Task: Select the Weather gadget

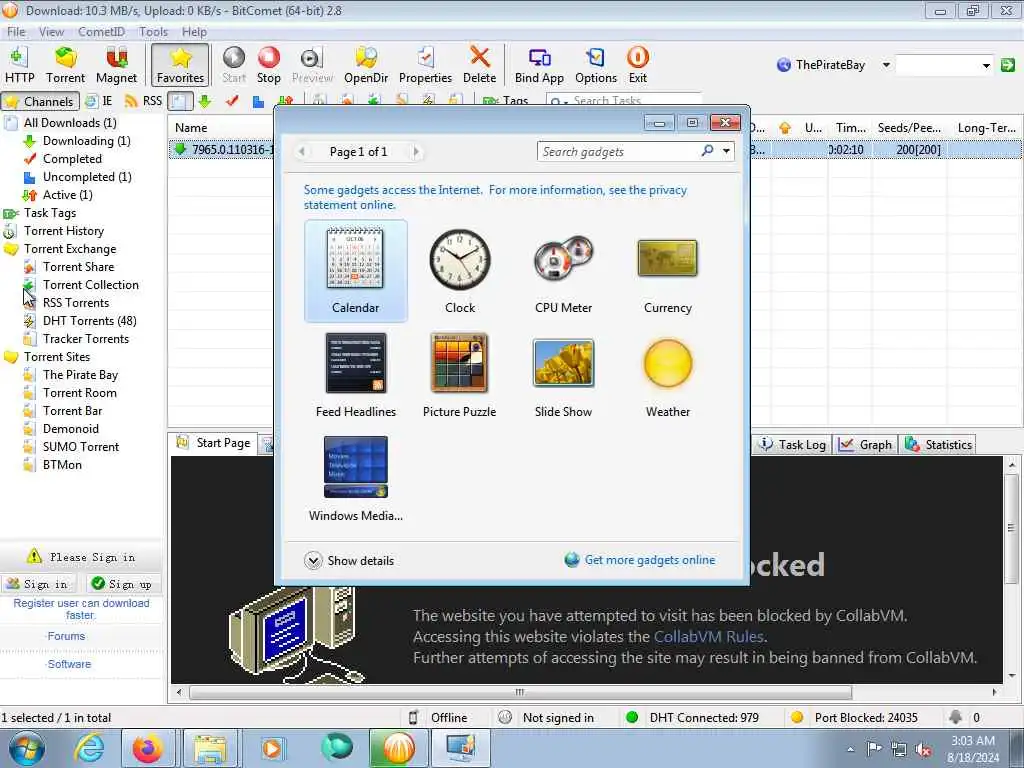Action: [x=667, y=375]
